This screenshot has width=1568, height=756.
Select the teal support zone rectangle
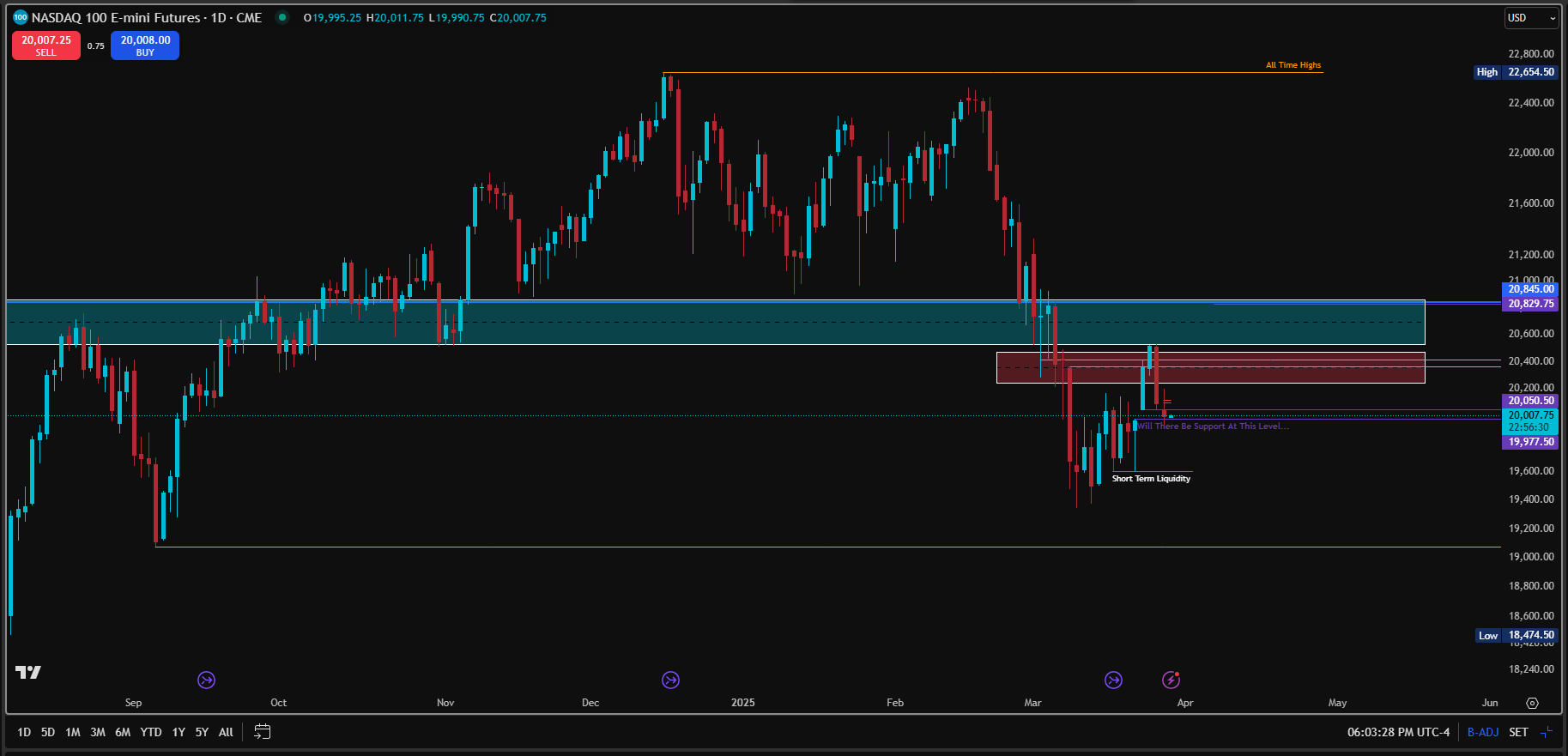pos(716,323)
